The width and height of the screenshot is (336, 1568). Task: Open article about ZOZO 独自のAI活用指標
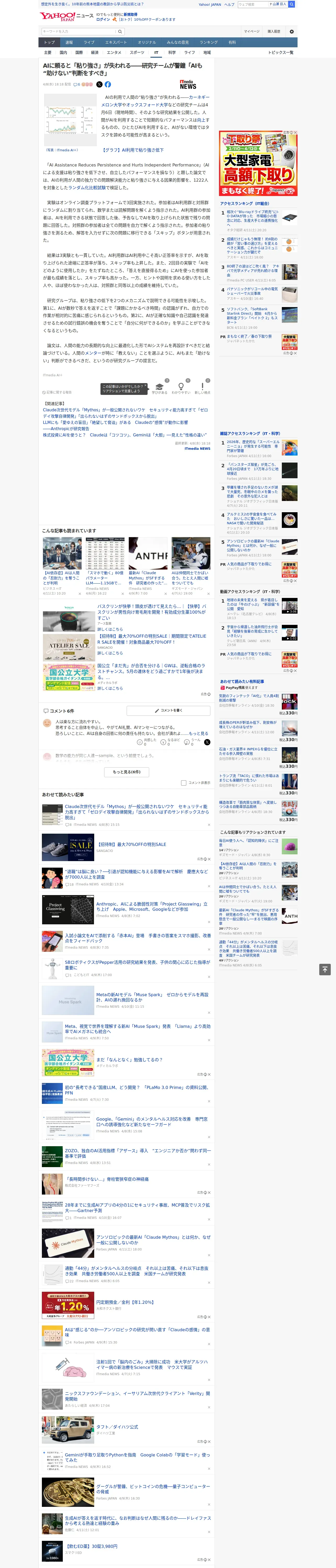click(x=138, y=1154)
